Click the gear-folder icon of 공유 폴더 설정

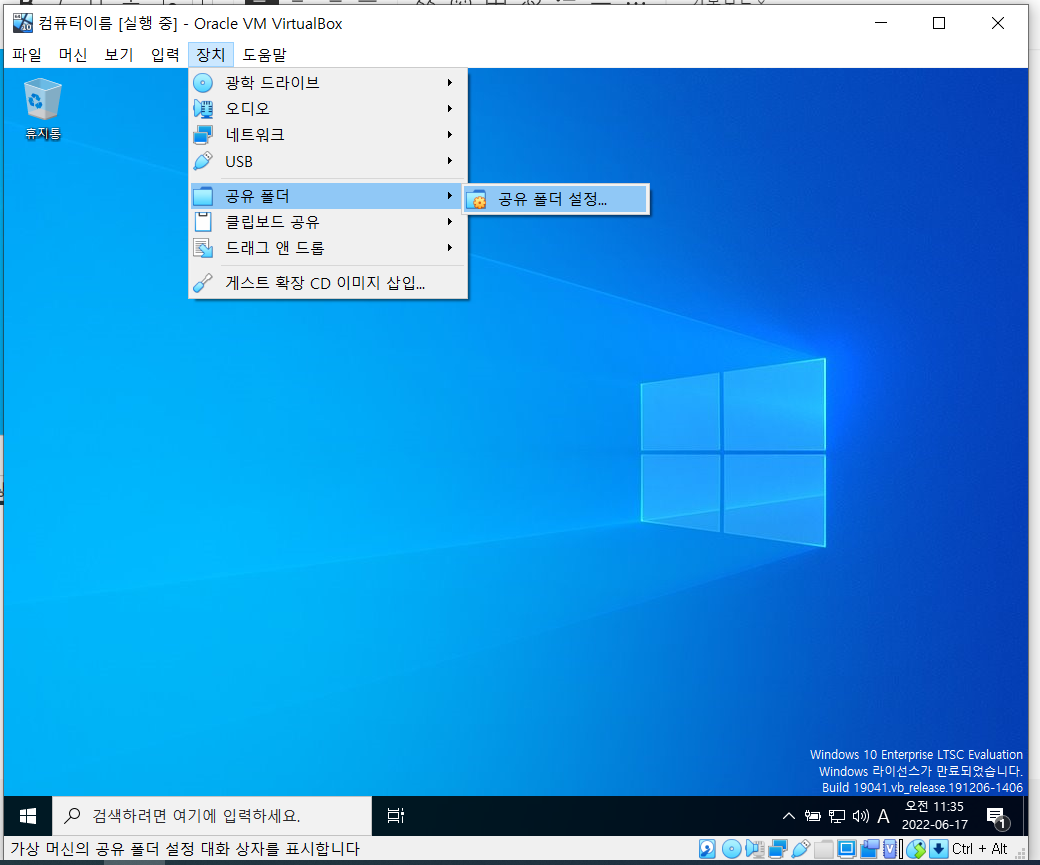tap(476, 200)
